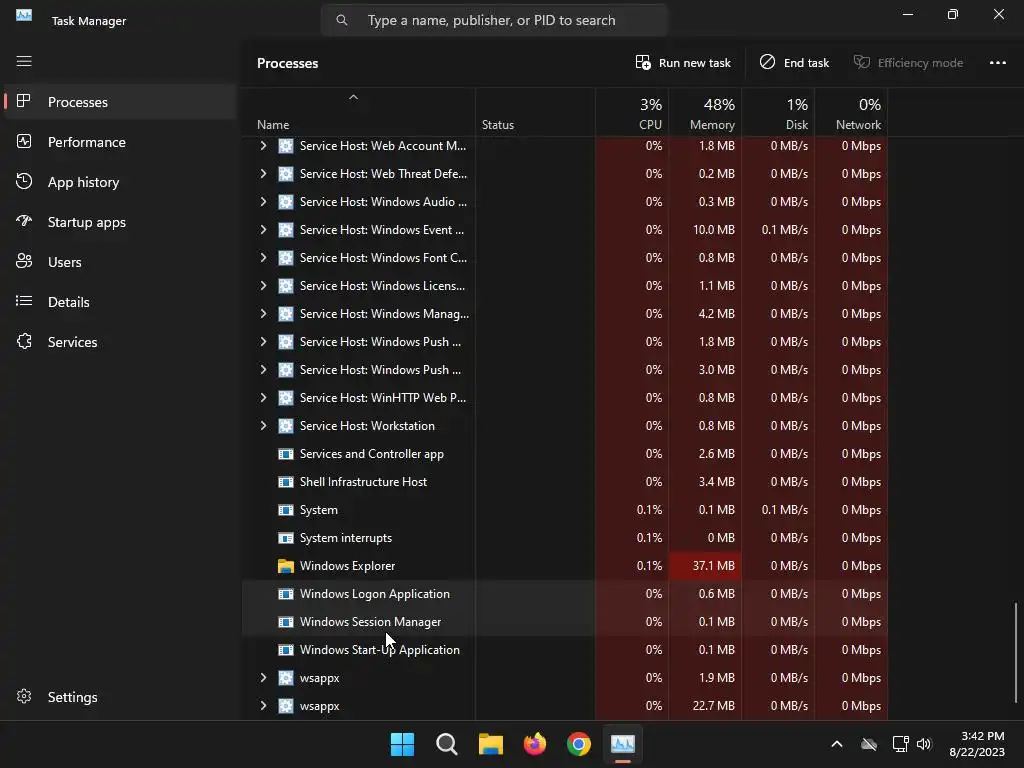This screenshot has width=1024, height=768.
Task: Click the process list vertical scrollbar thumb
Action: [x=1016, y=652]
